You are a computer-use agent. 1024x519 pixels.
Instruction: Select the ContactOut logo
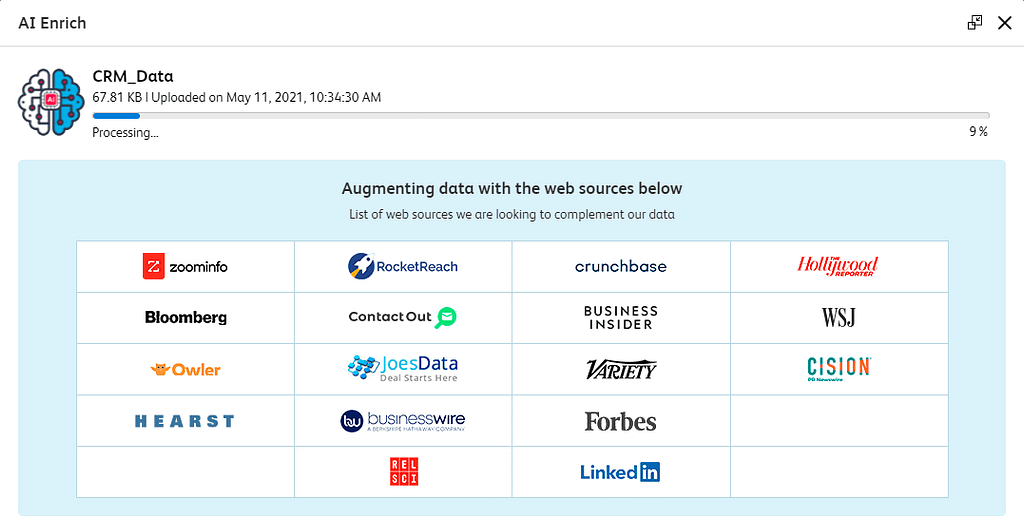click(x=403, y=317)
